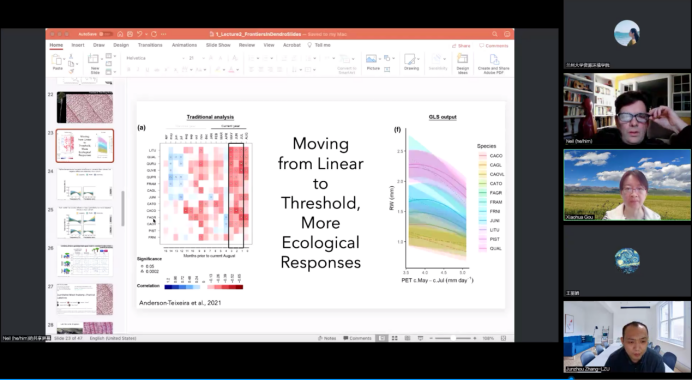Start slideshow from status bar icon
The width and height of the screenshot is (693, 381).
[420, 338]
